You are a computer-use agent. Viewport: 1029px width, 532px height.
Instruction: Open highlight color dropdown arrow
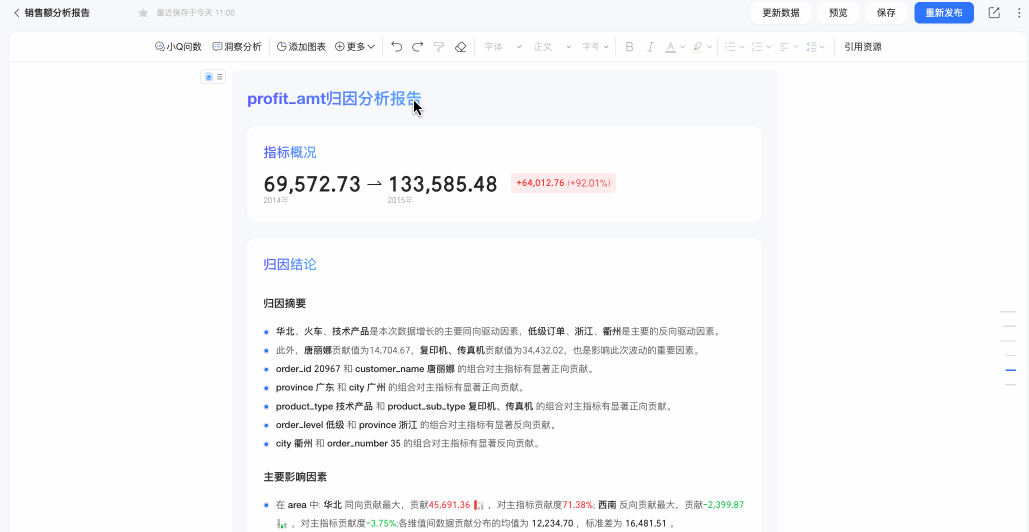[710, 47]
